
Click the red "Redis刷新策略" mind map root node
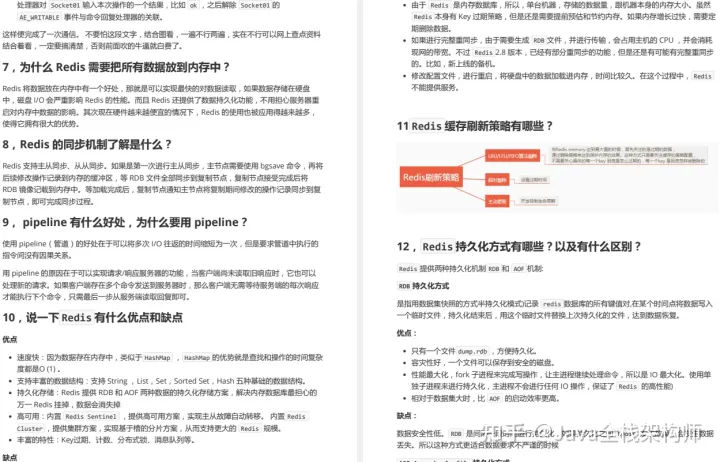pos(431,177)
